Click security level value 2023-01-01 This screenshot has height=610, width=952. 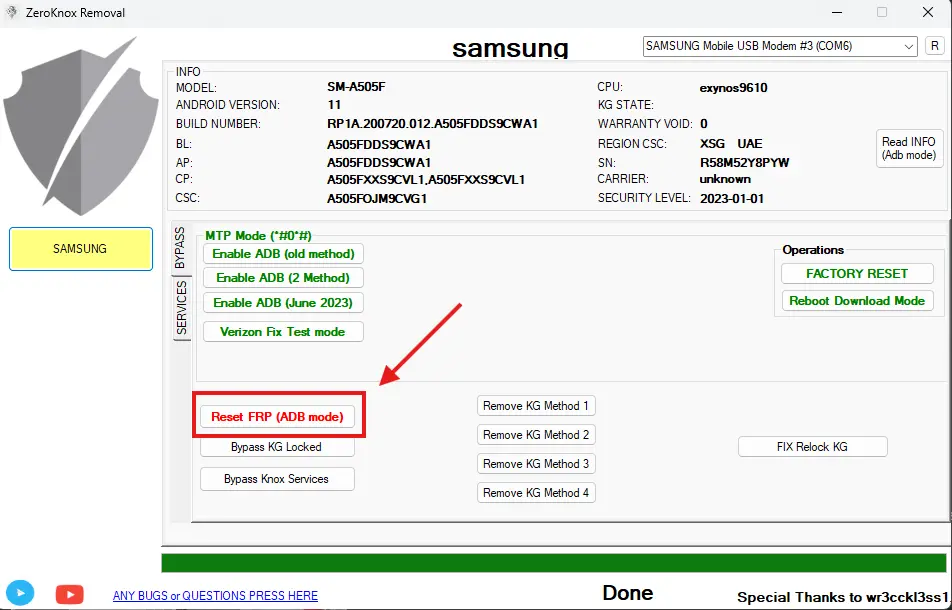pos(732,199)
